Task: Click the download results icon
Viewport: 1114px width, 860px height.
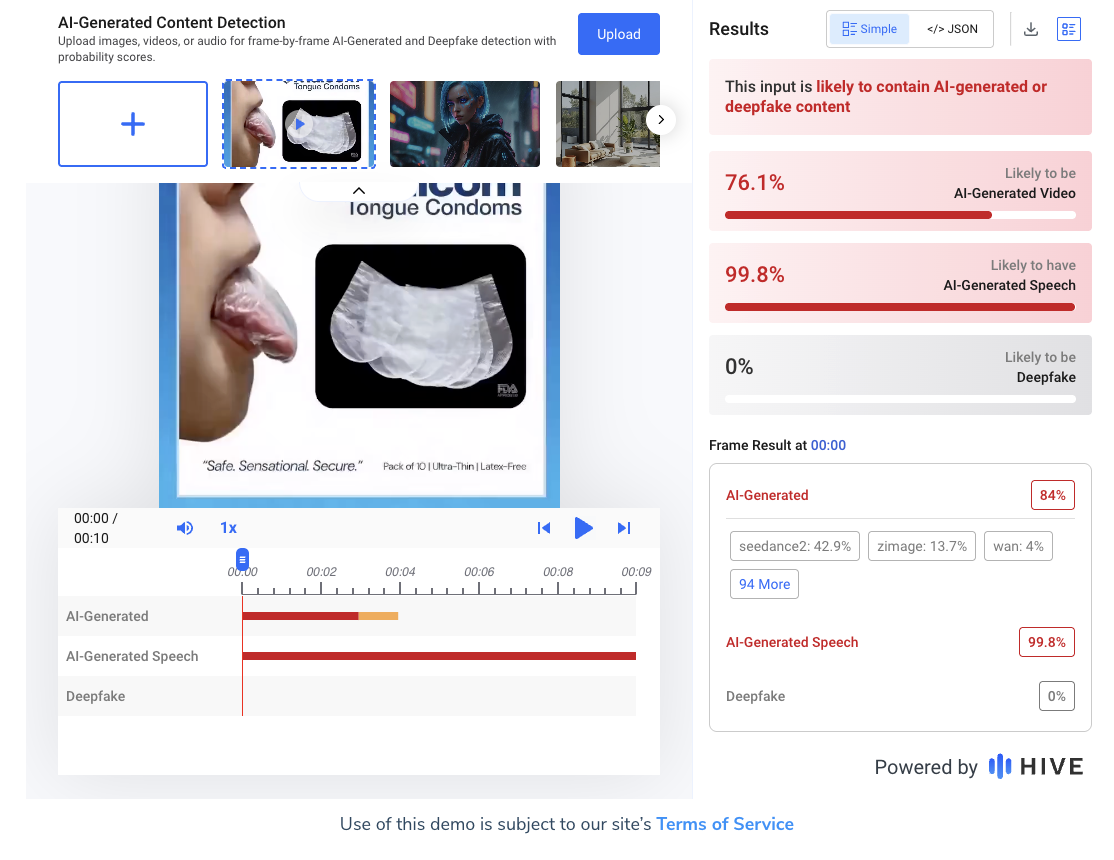Action: pyautogui.click(x=1031, y=29)
